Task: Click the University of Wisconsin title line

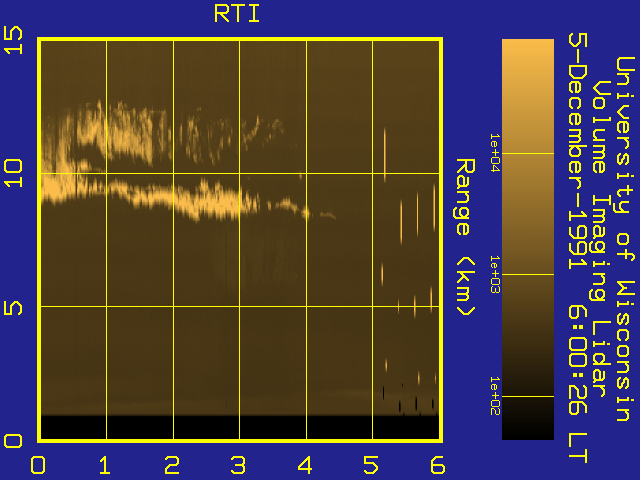Action: click(x=625, y=239)
